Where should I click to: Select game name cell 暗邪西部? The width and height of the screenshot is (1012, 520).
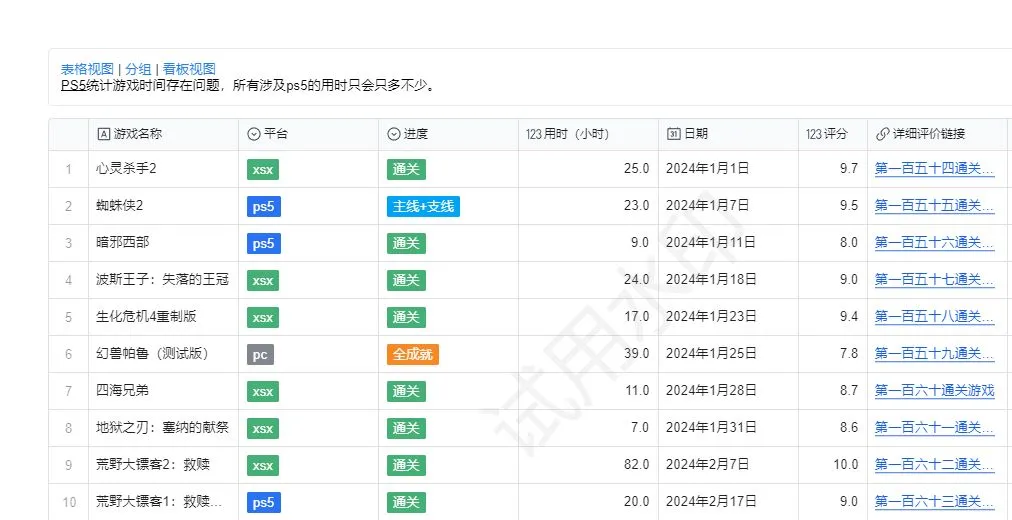(163, 243)
